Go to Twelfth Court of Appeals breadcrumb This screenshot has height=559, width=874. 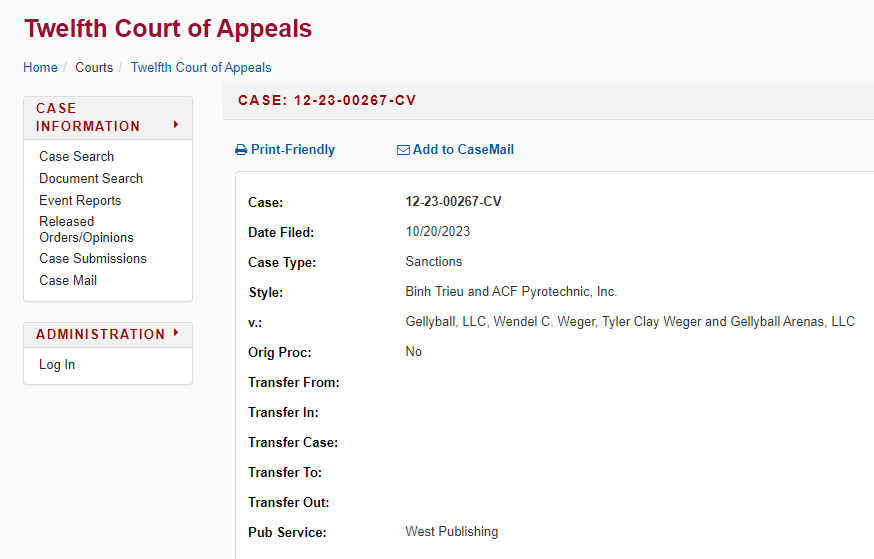(x=201, y=67)
